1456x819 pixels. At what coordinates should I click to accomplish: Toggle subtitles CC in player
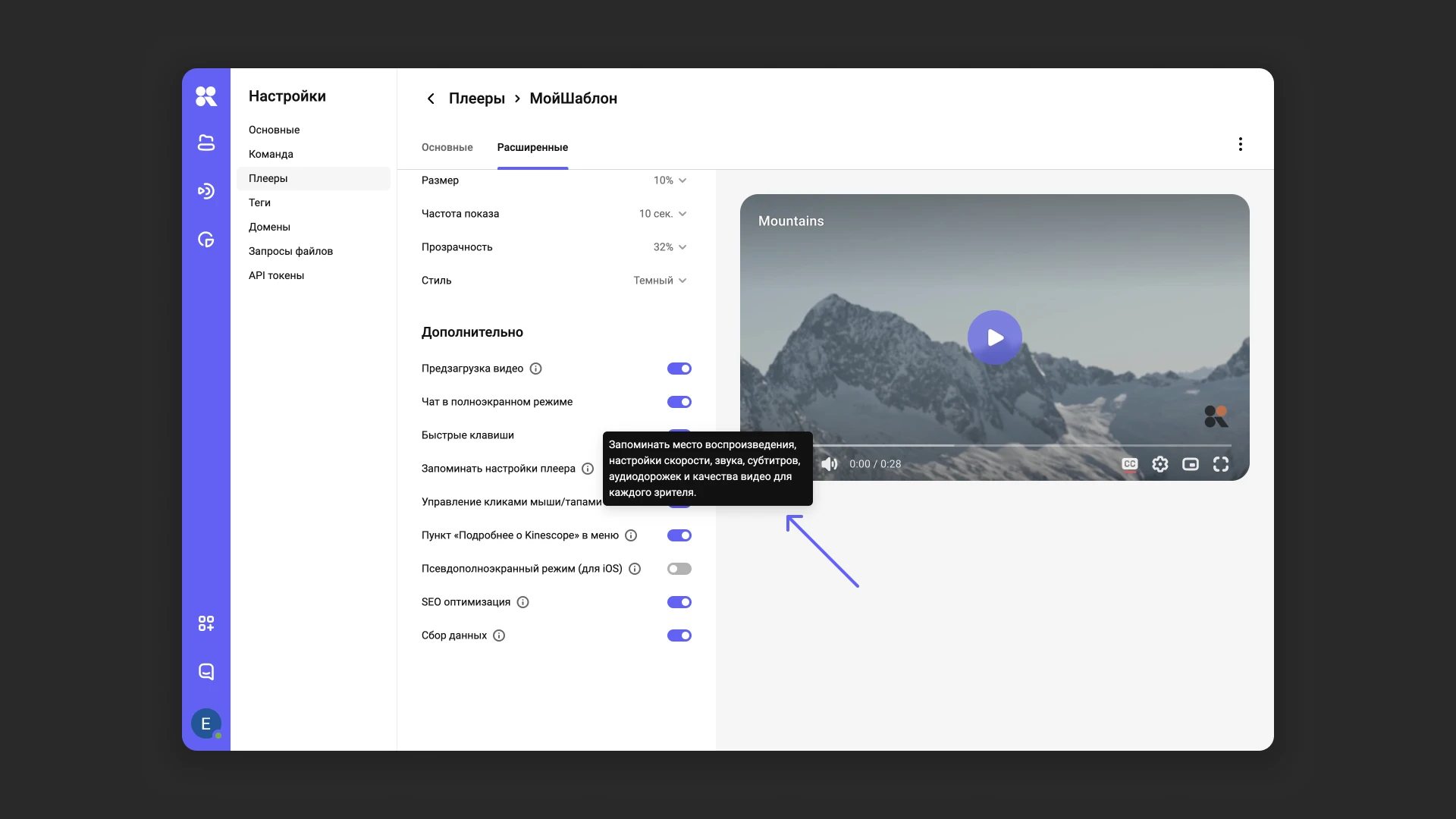(1129, 464)
